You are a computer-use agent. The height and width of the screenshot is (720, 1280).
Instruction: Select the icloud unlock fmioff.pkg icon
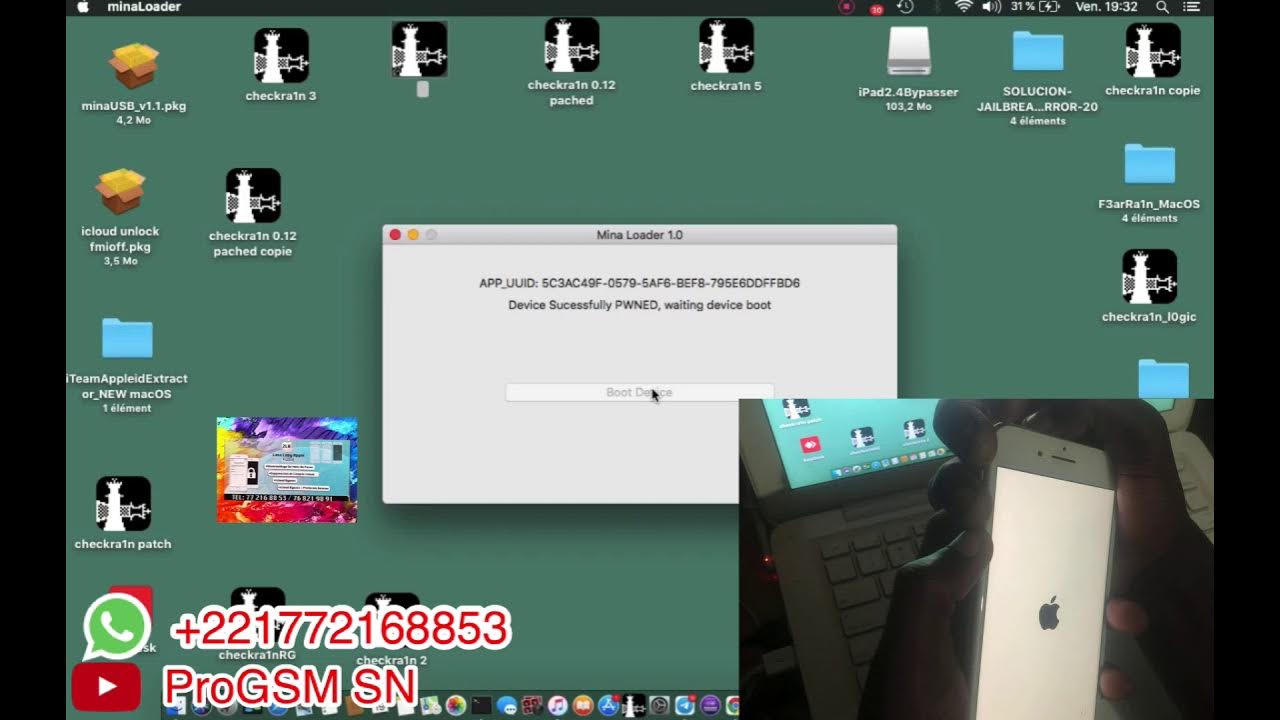(120, 192)
